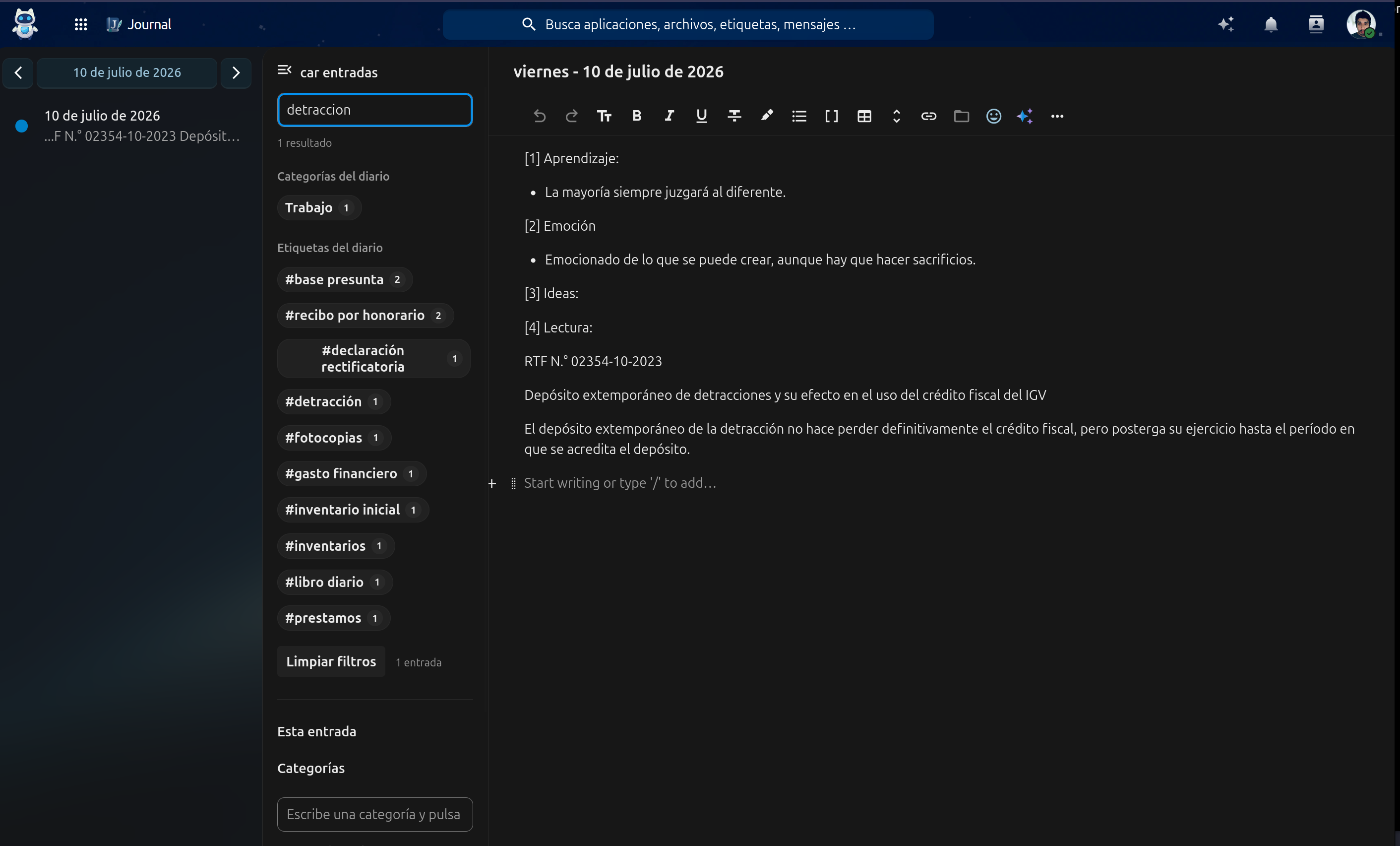Click the add block plus icon
Viewport: 1400px width, 846px height.
tap(492, 484)
